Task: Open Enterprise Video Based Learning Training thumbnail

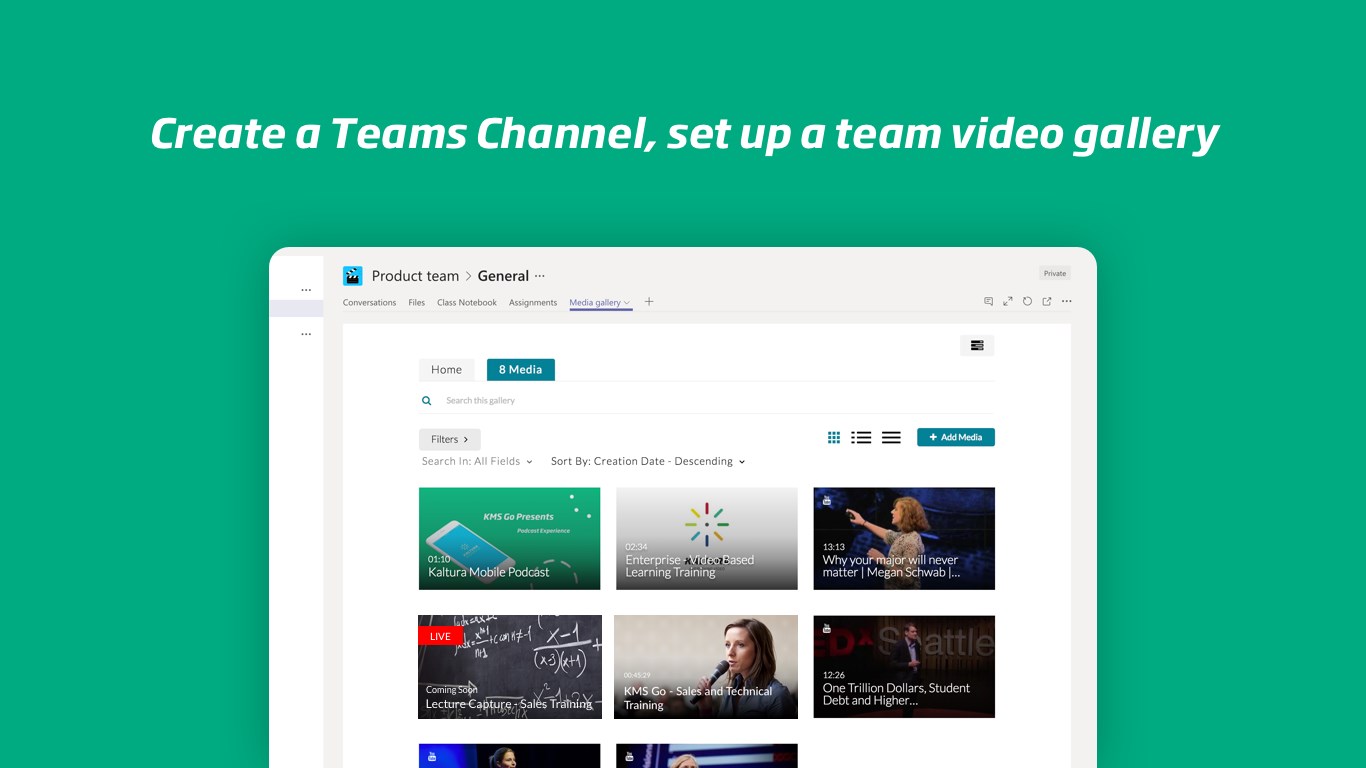Action: tap(707, 538)
